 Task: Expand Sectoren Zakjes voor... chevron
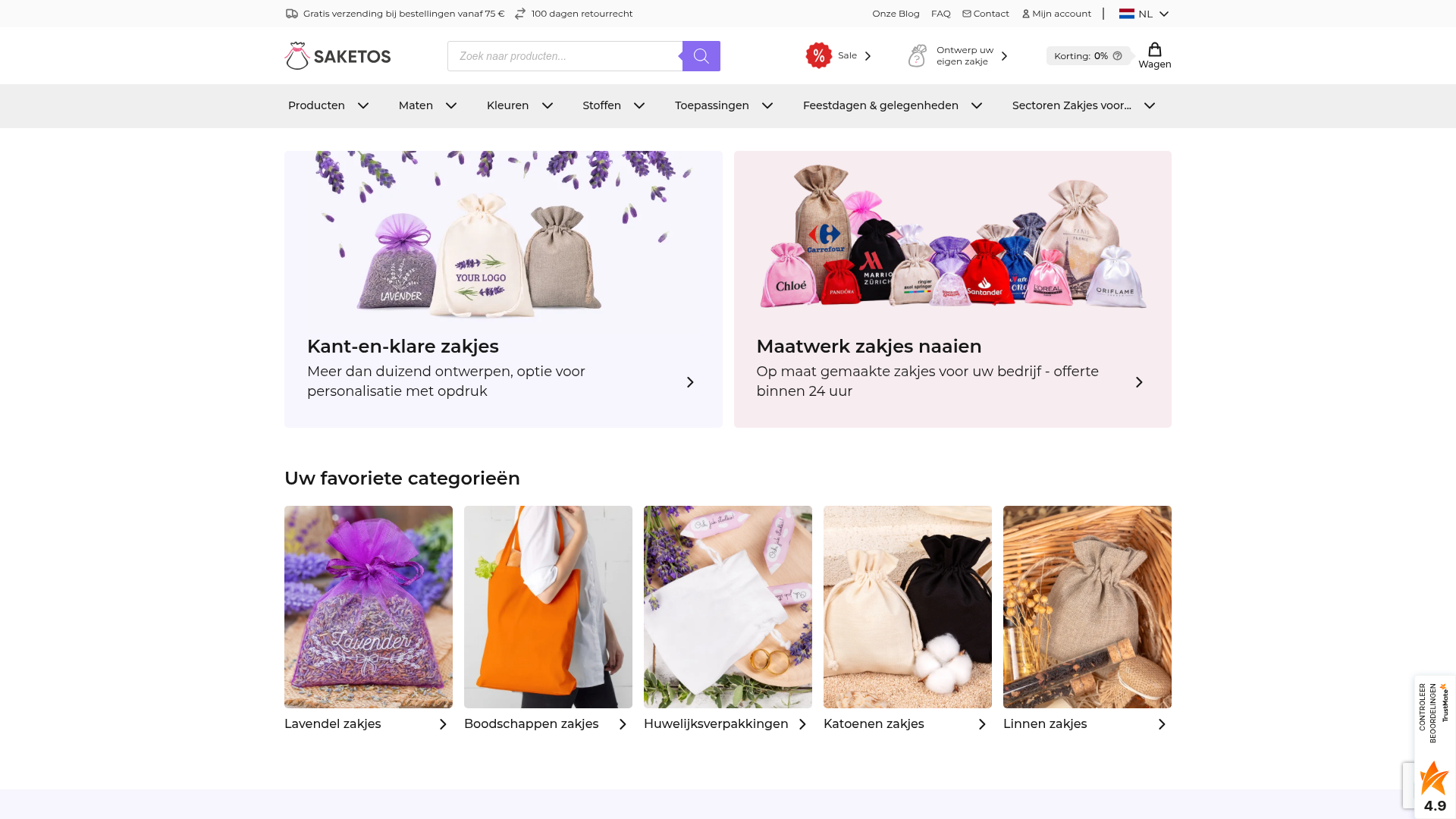1150,105
